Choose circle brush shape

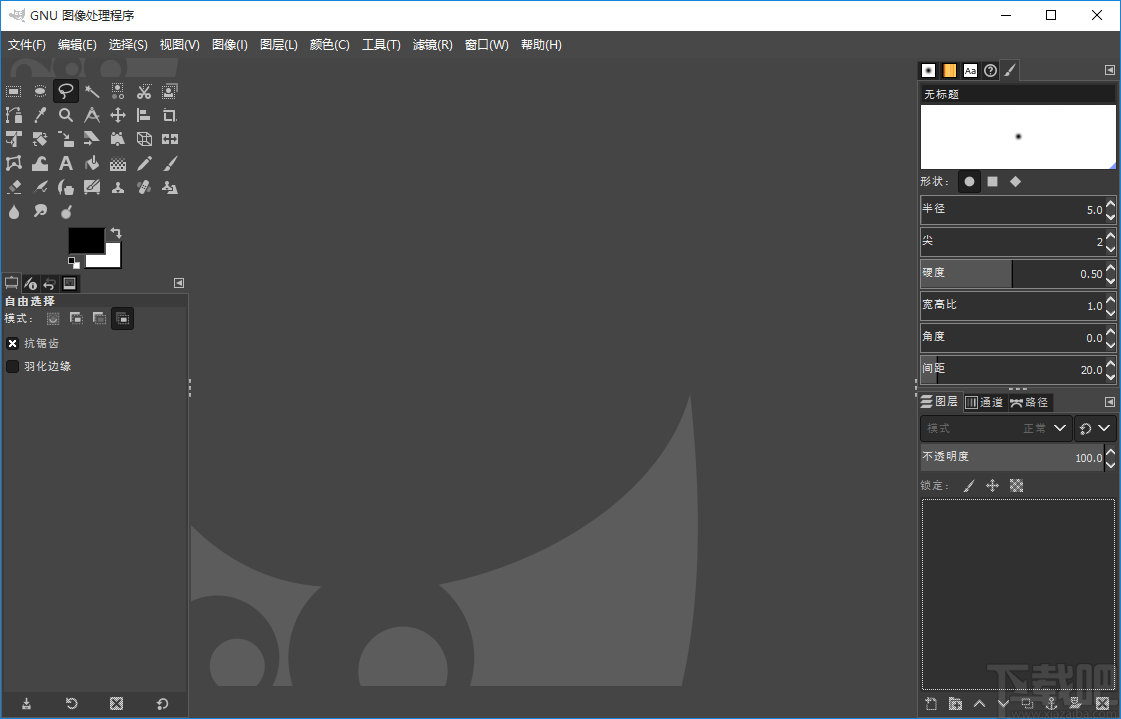(969, 182)
